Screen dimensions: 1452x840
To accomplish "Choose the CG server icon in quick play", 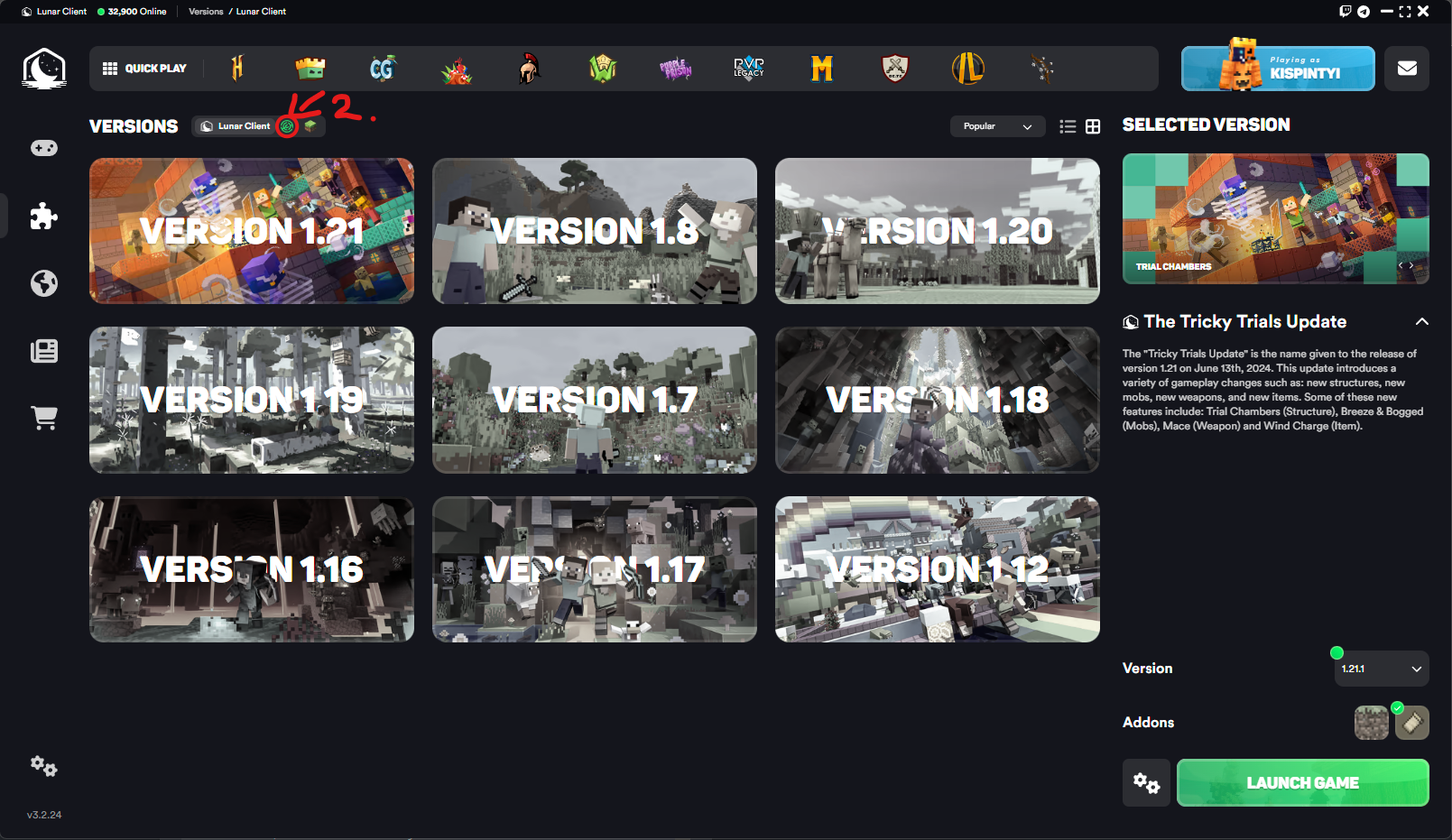I will coord(383,69).
